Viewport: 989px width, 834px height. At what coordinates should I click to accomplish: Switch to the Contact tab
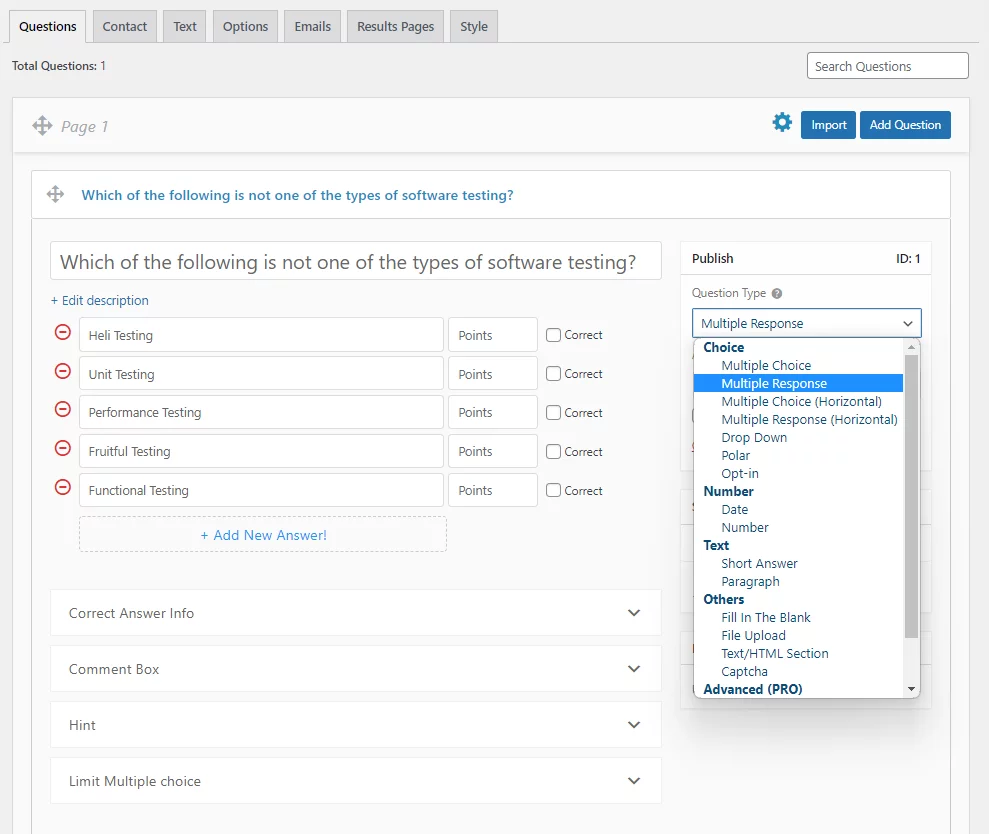tap(125, 26)
